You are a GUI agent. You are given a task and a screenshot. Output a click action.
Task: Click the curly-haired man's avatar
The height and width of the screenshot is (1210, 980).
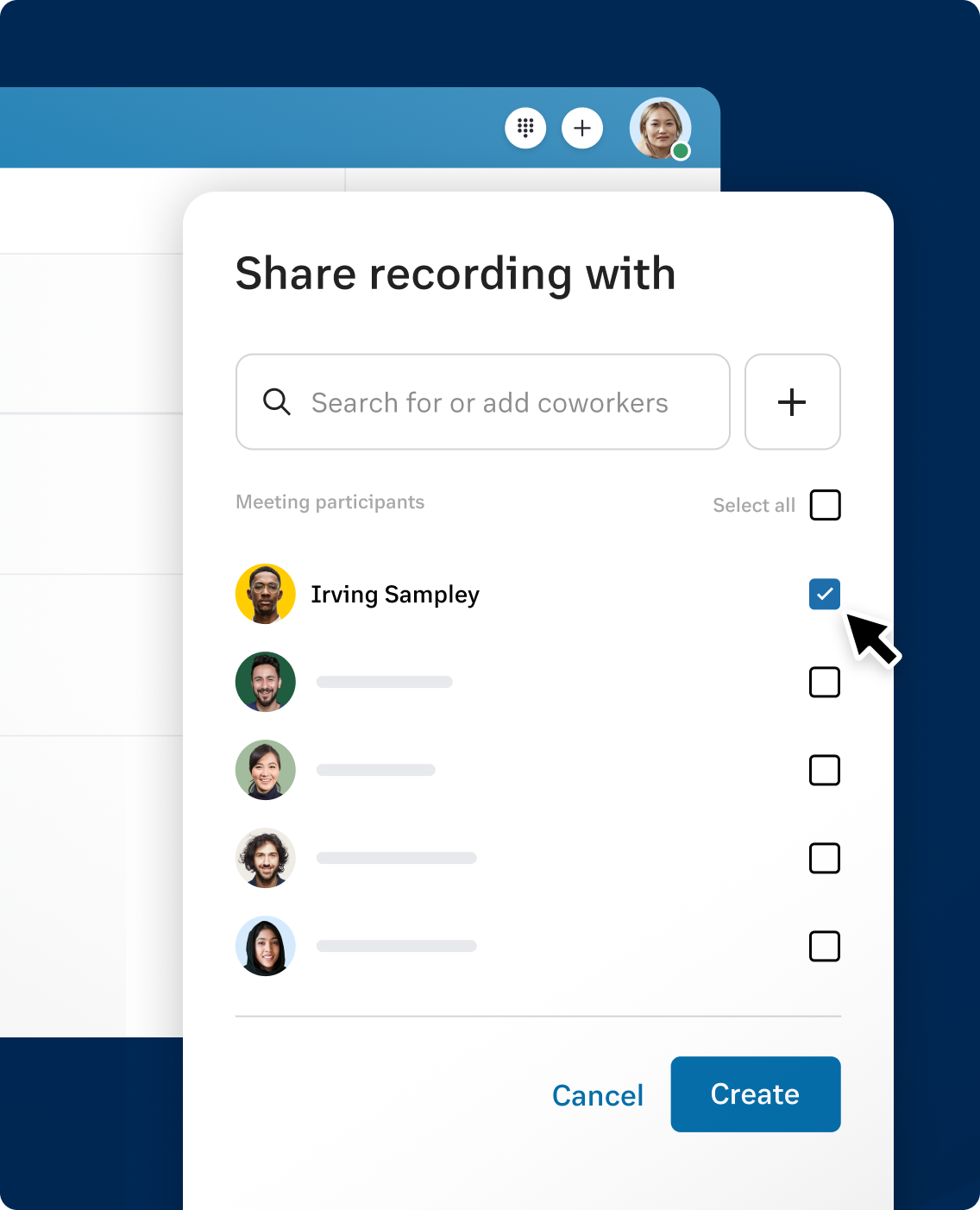tap(266, 858)
